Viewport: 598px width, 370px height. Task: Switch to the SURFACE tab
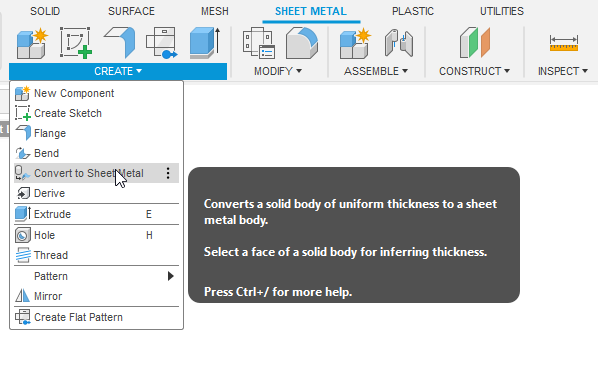[131, 11]
